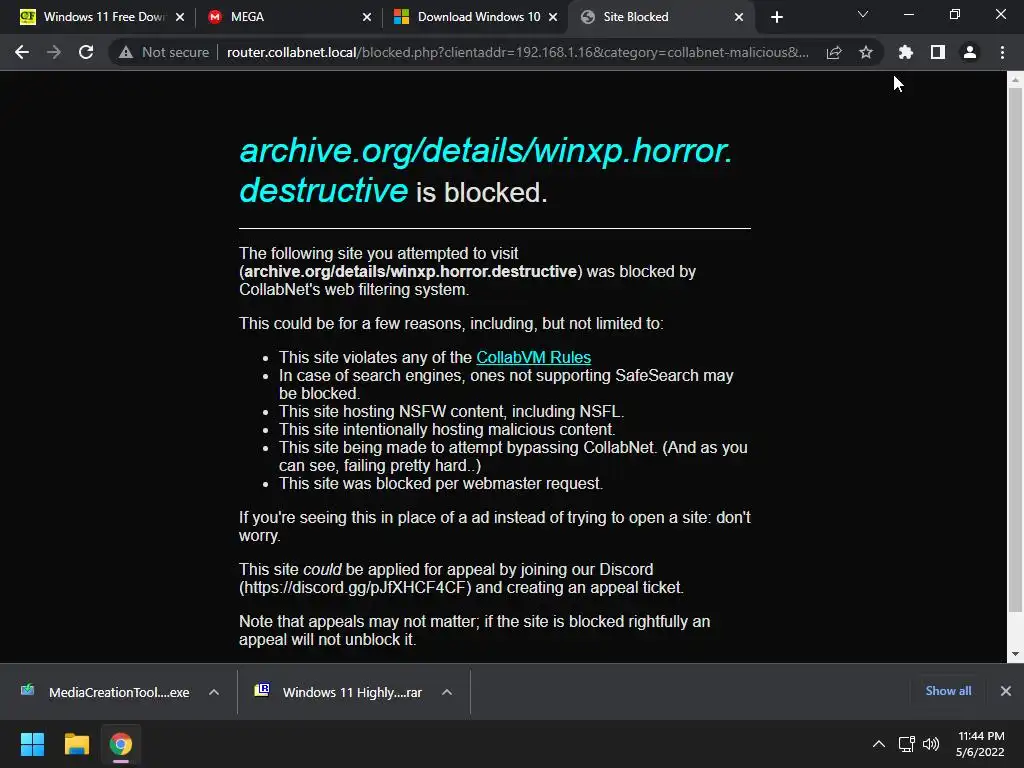Click the Windows 11 rar file icon
This screenshot has height=768, width=1024.
262,690
